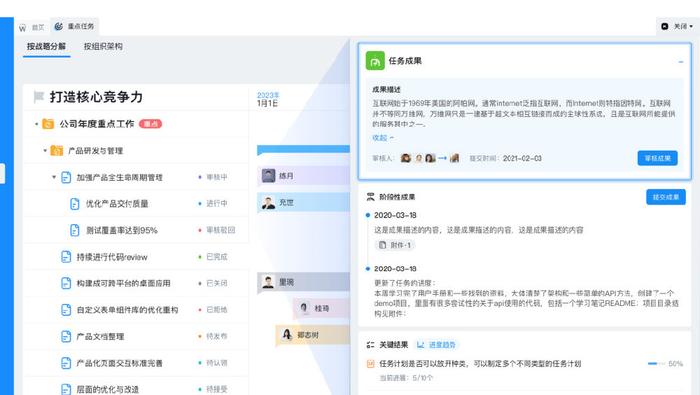Click document icon for 产品文档整理
Image resolution: width=700 pixels, height=395 pixels.
click(x=66, y=336)
